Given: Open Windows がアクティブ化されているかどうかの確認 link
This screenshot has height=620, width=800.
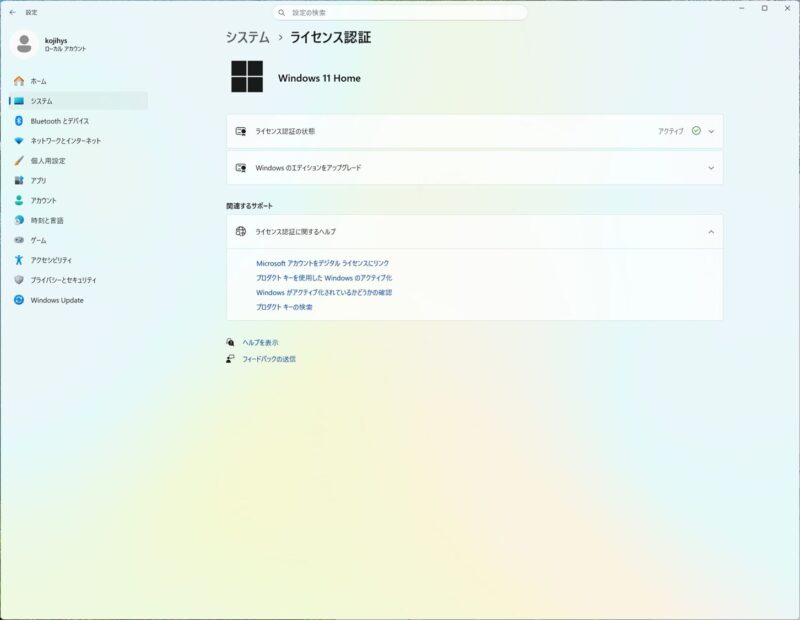Looking at the screenshot, I should (x=324, y=293).
